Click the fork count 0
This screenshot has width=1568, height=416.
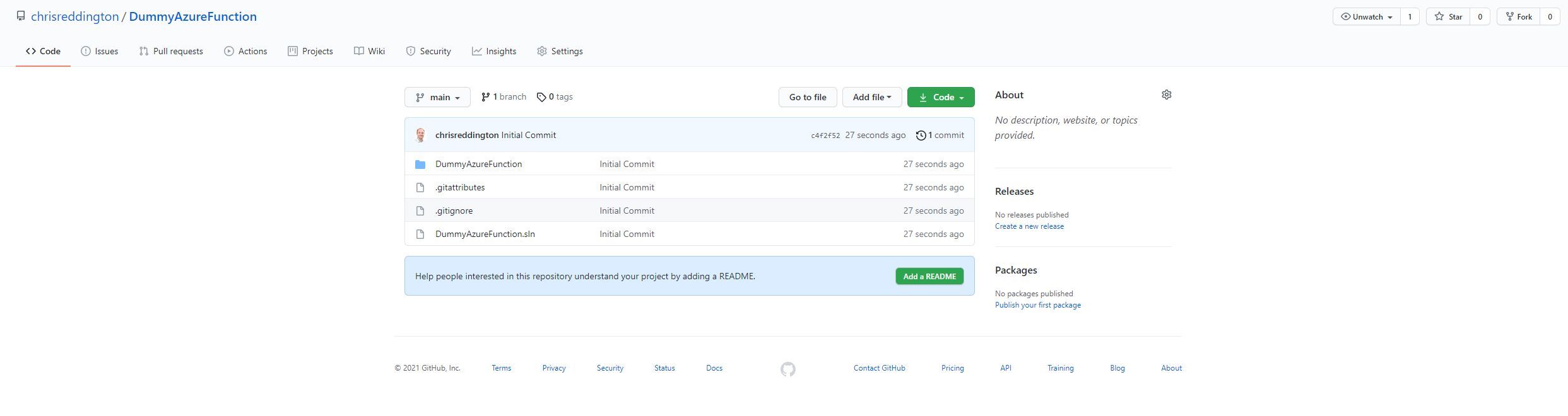pos(1550,17)
